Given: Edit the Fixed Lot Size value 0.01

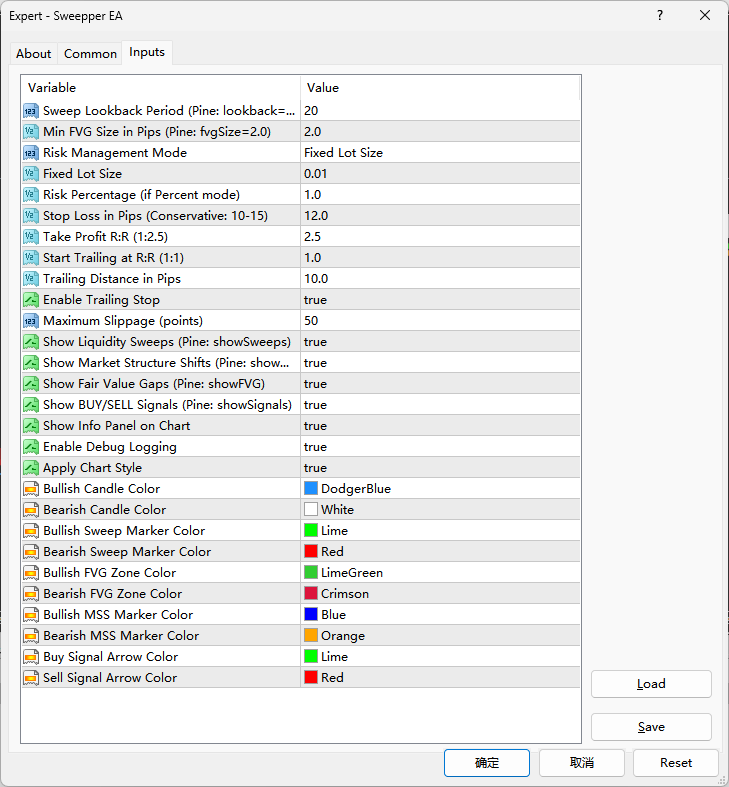Looking at the screenshot, I should (440, 174).
